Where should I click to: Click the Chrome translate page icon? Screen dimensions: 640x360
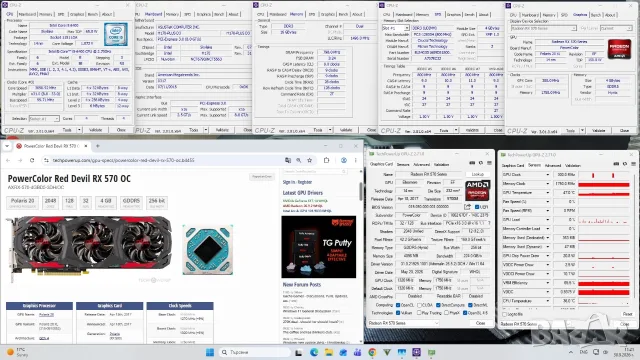coord(288,160)
